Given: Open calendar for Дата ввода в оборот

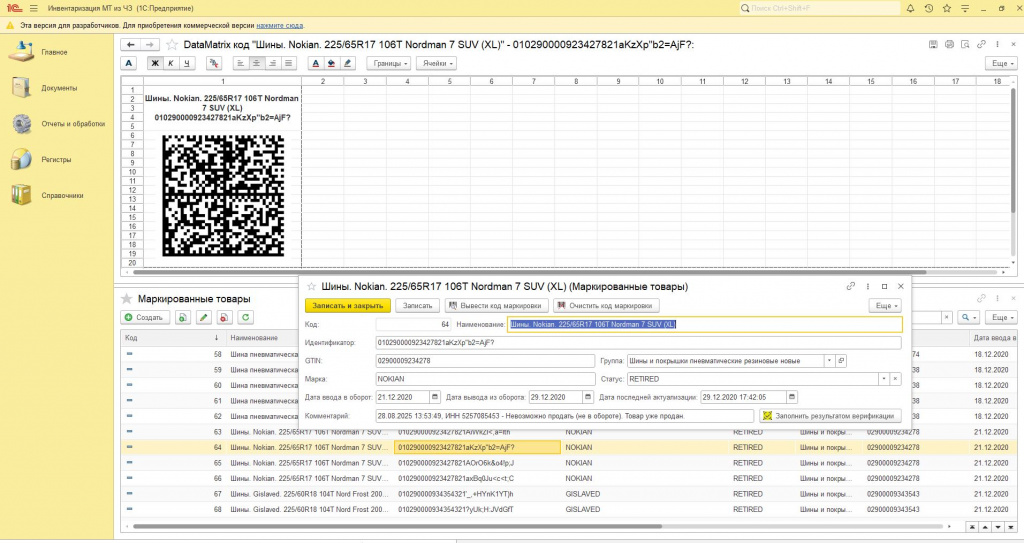Looking at the screenshot, I should [x=435, y=397].
